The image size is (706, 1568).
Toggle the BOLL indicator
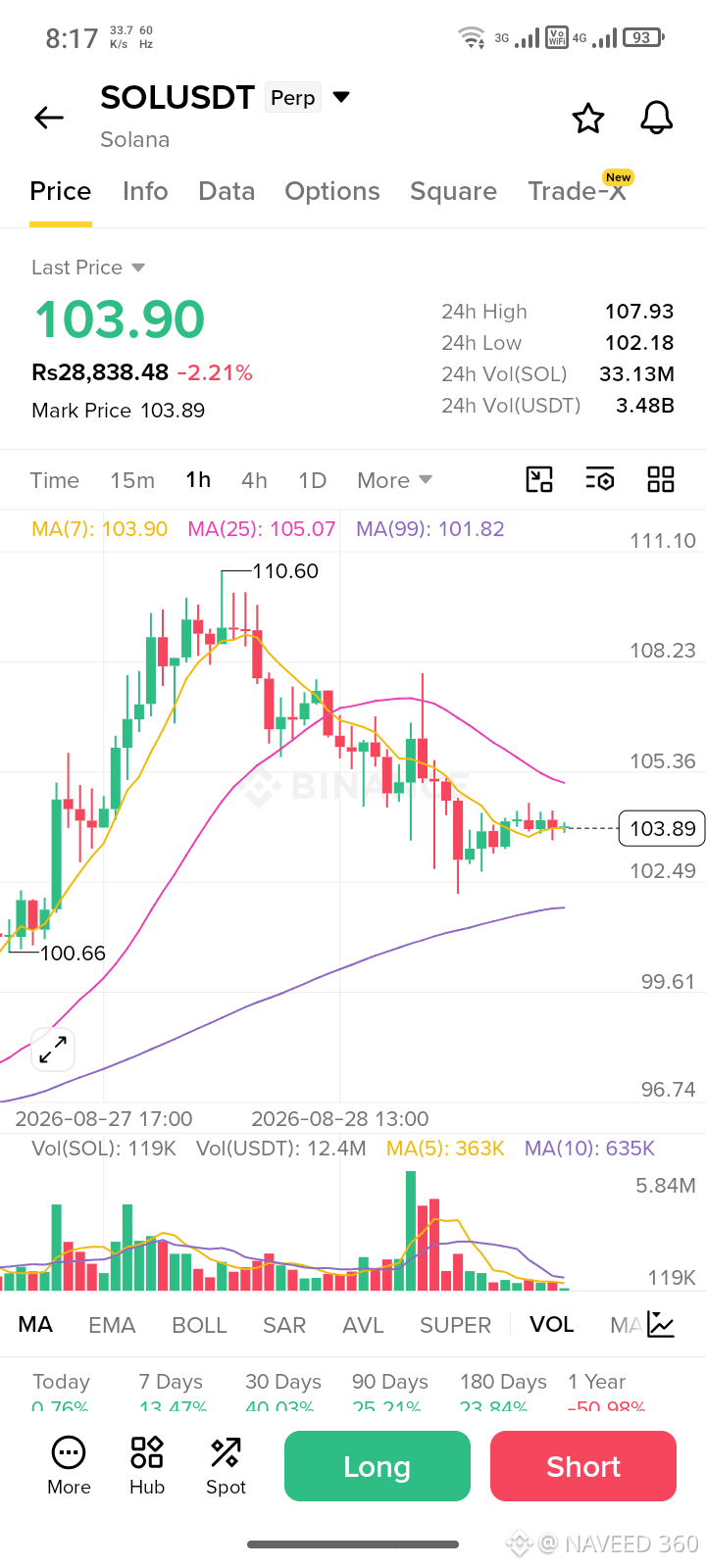(x=199, y=1325)
